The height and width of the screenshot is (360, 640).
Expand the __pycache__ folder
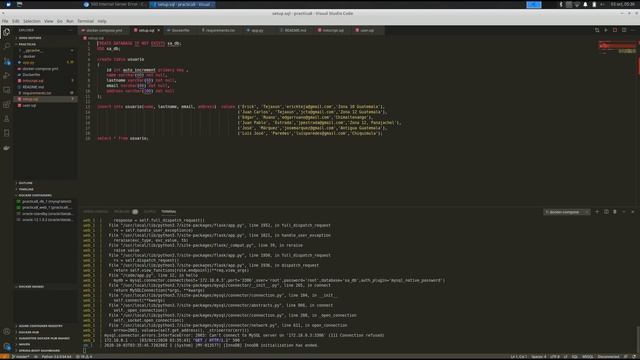33,50
